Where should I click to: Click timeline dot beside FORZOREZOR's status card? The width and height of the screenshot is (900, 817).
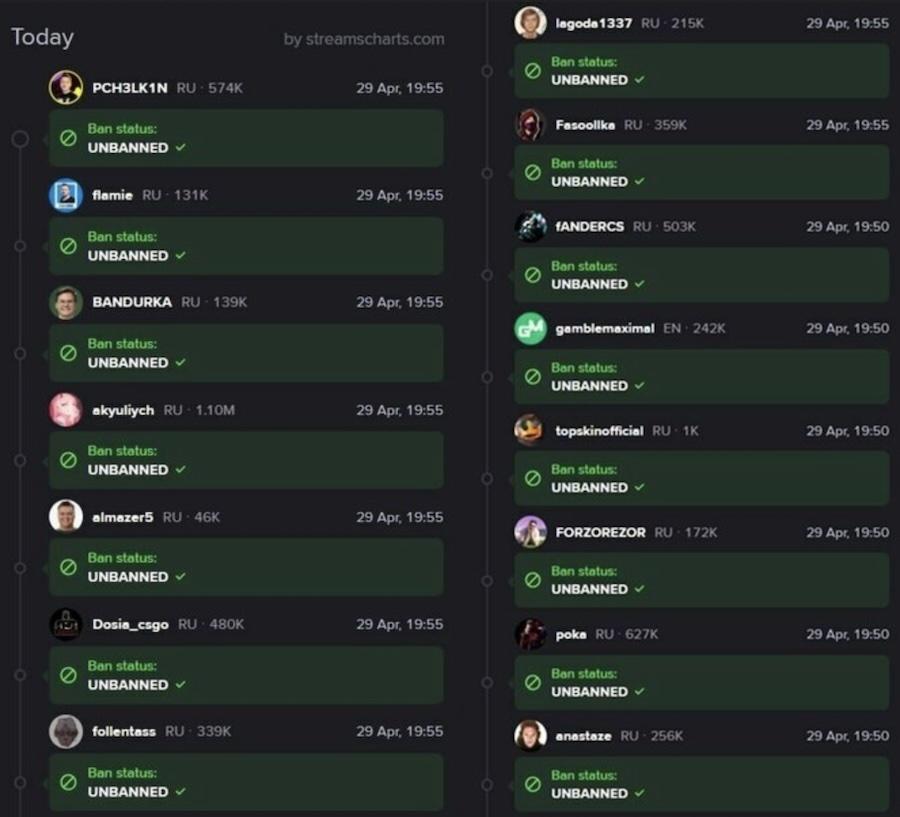point(487,580)
